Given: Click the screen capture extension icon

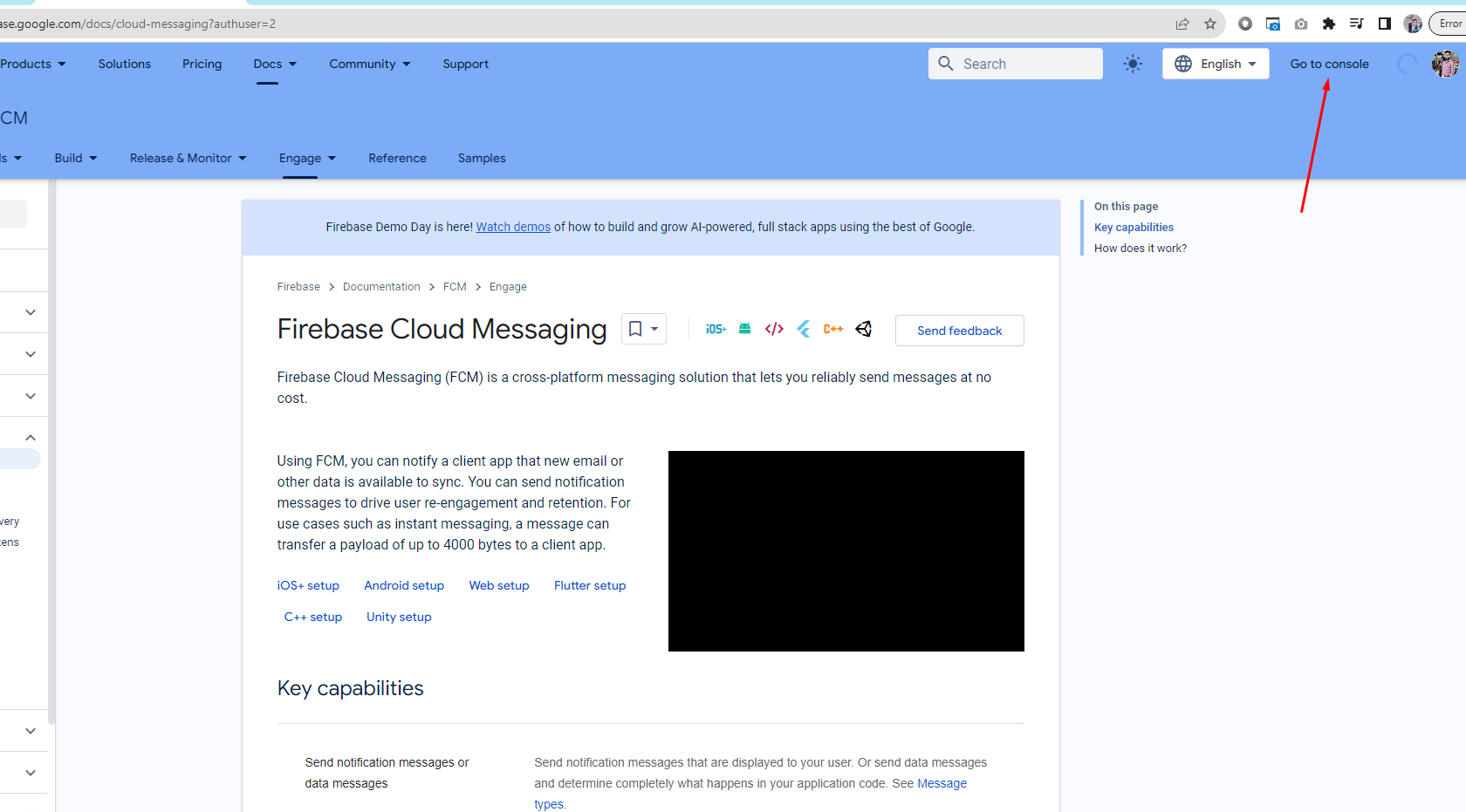Looking at the screenshot, I should [1273, 24].
